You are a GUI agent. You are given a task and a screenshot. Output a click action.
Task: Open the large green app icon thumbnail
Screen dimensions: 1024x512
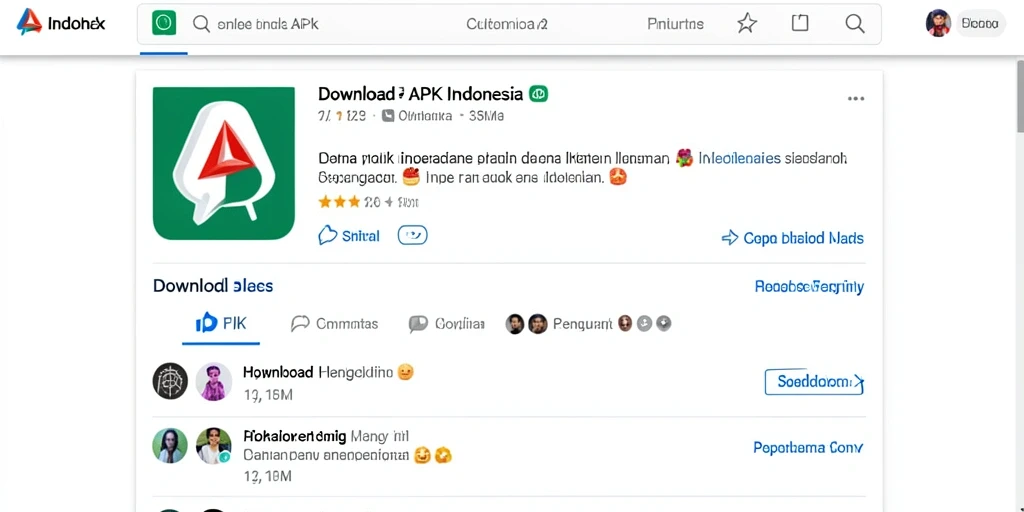pos(223,163)
